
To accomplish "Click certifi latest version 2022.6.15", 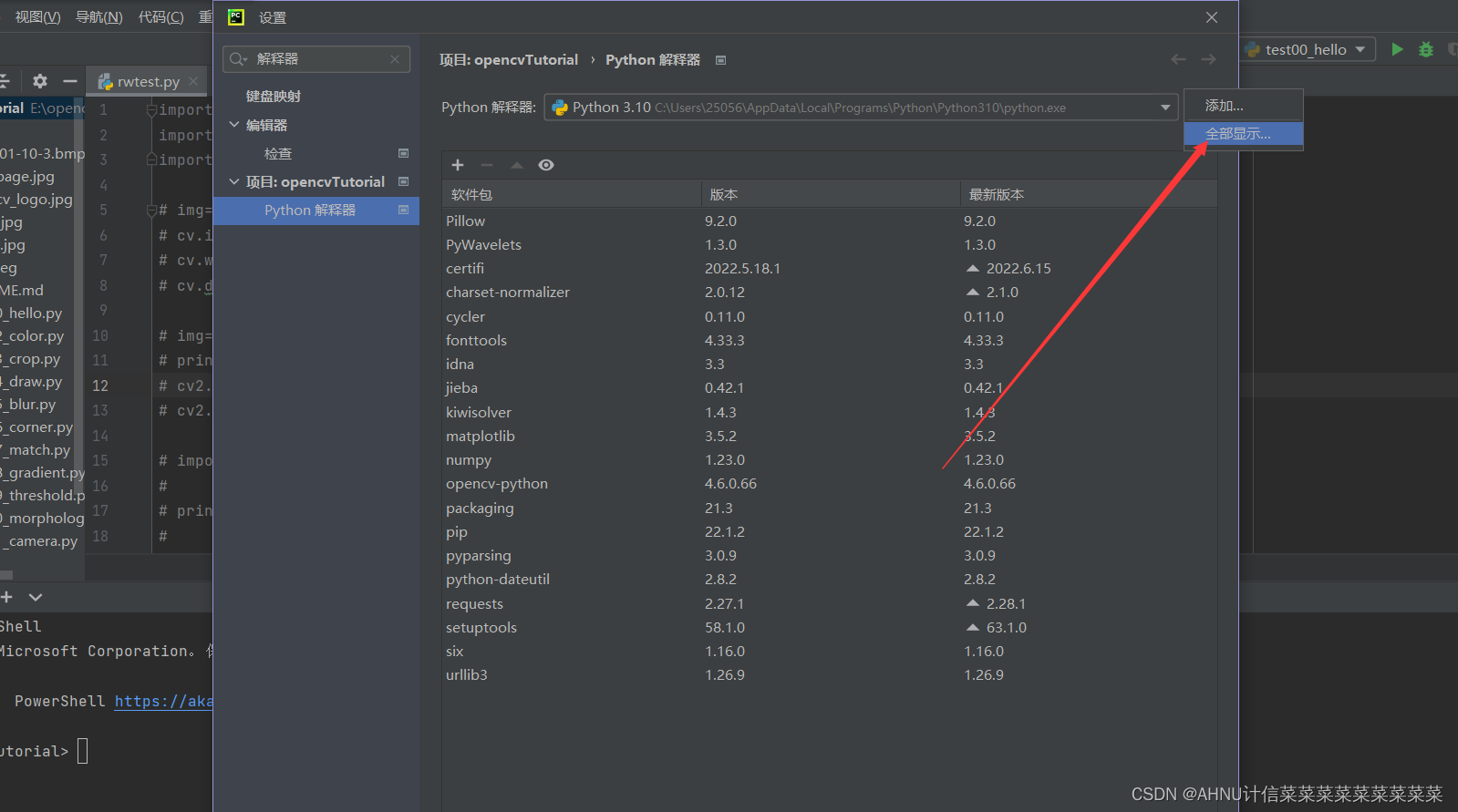I will (1019, 268).
